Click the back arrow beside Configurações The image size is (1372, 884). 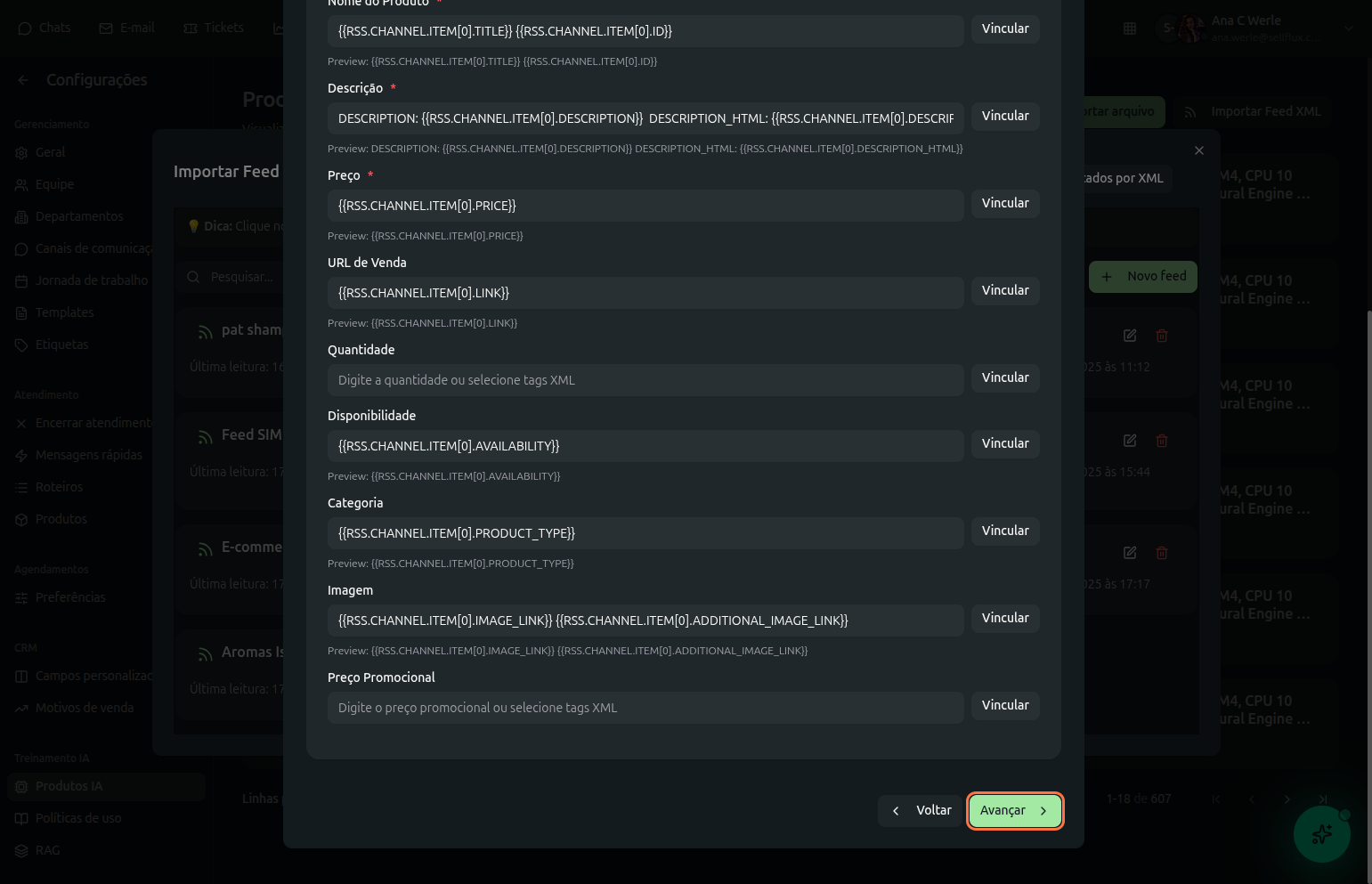[23, 80]
